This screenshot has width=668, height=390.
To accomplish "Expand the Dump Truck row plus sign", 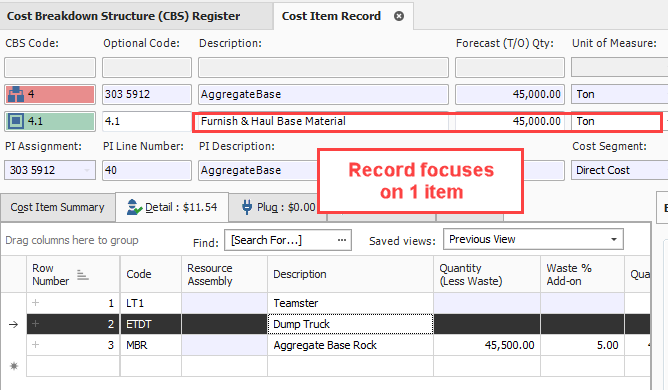I will tap(36, 324).
